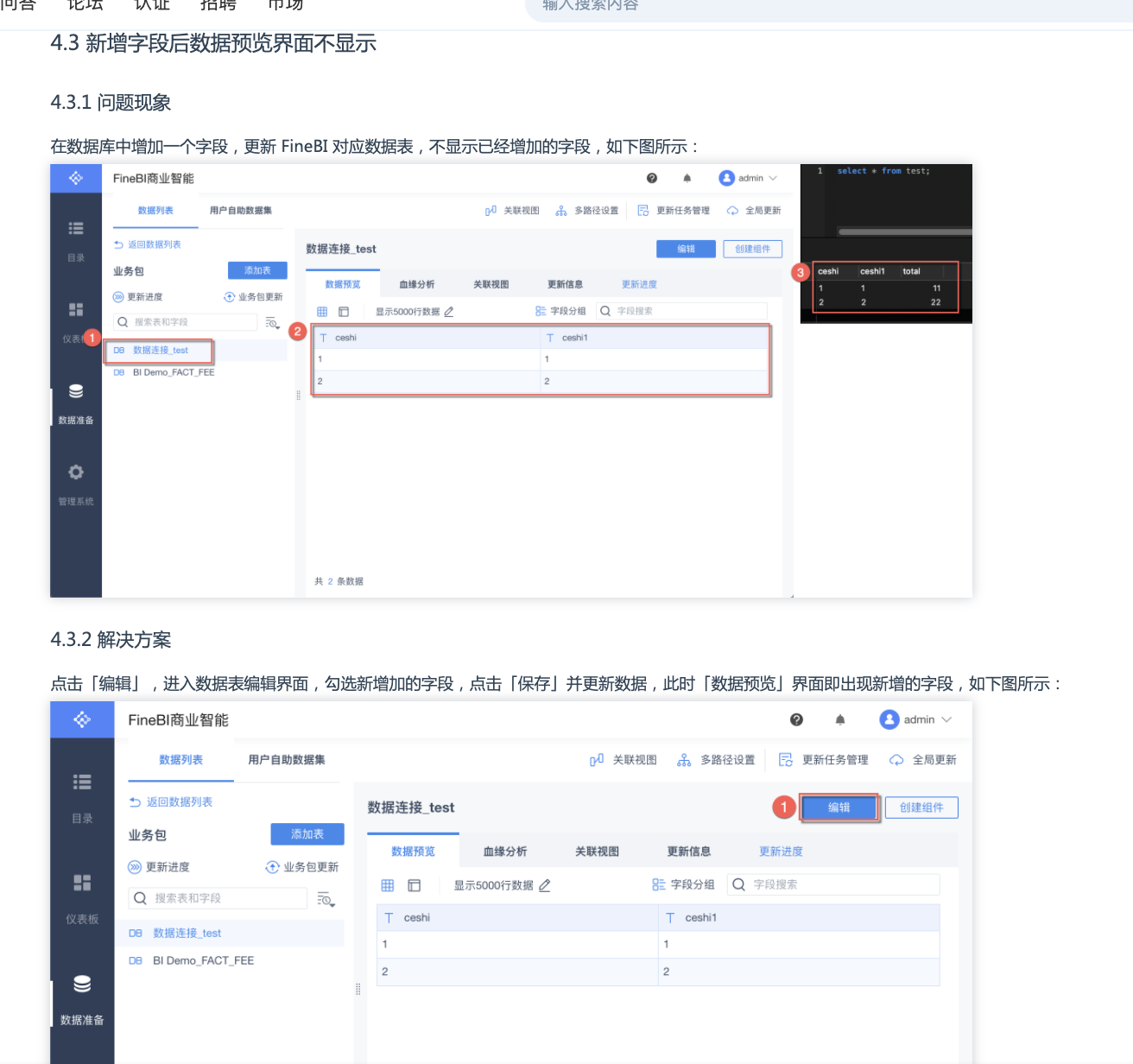Viewport: 1133px width, 1064px height.
Task: Click the highlighted 编辑 button in the 4.3.2 screenshot
Action: 839,807
